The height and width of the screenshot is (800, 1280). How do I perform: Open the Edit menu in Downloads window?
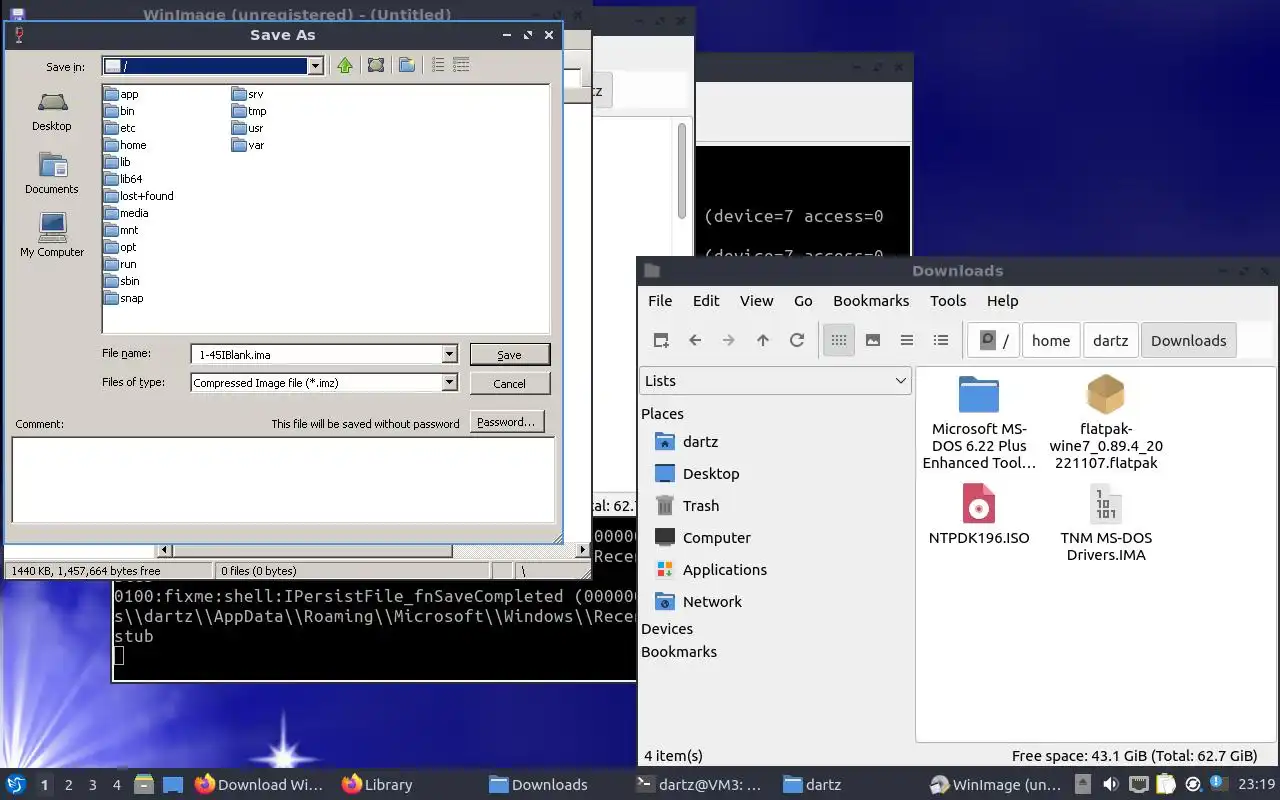click(x=706, y=300)
